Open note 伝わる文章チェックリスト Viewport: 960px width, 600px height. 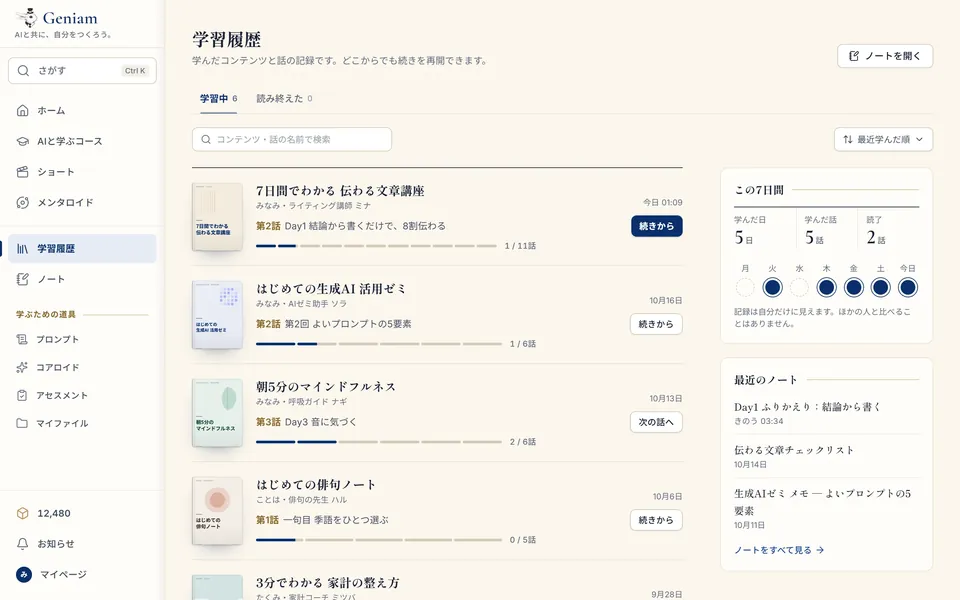tap(793, 450)
